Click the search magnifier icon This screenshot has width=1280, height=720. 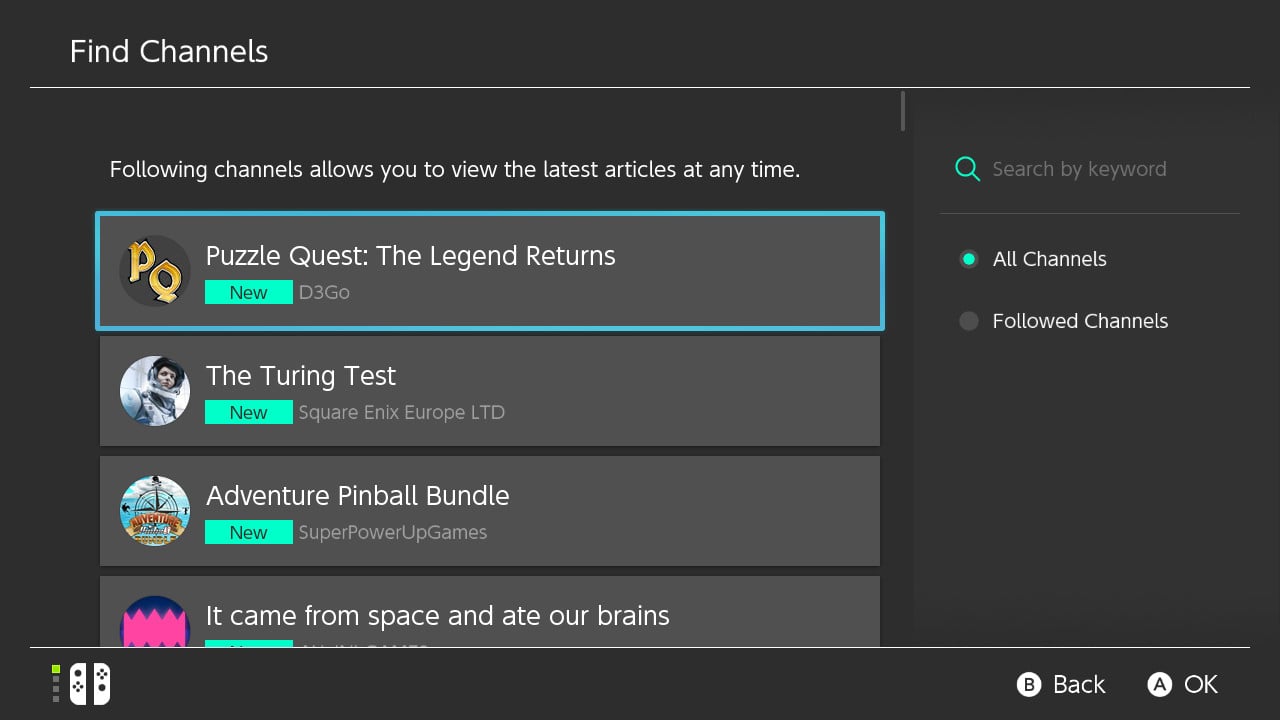(x=967, y=169)
